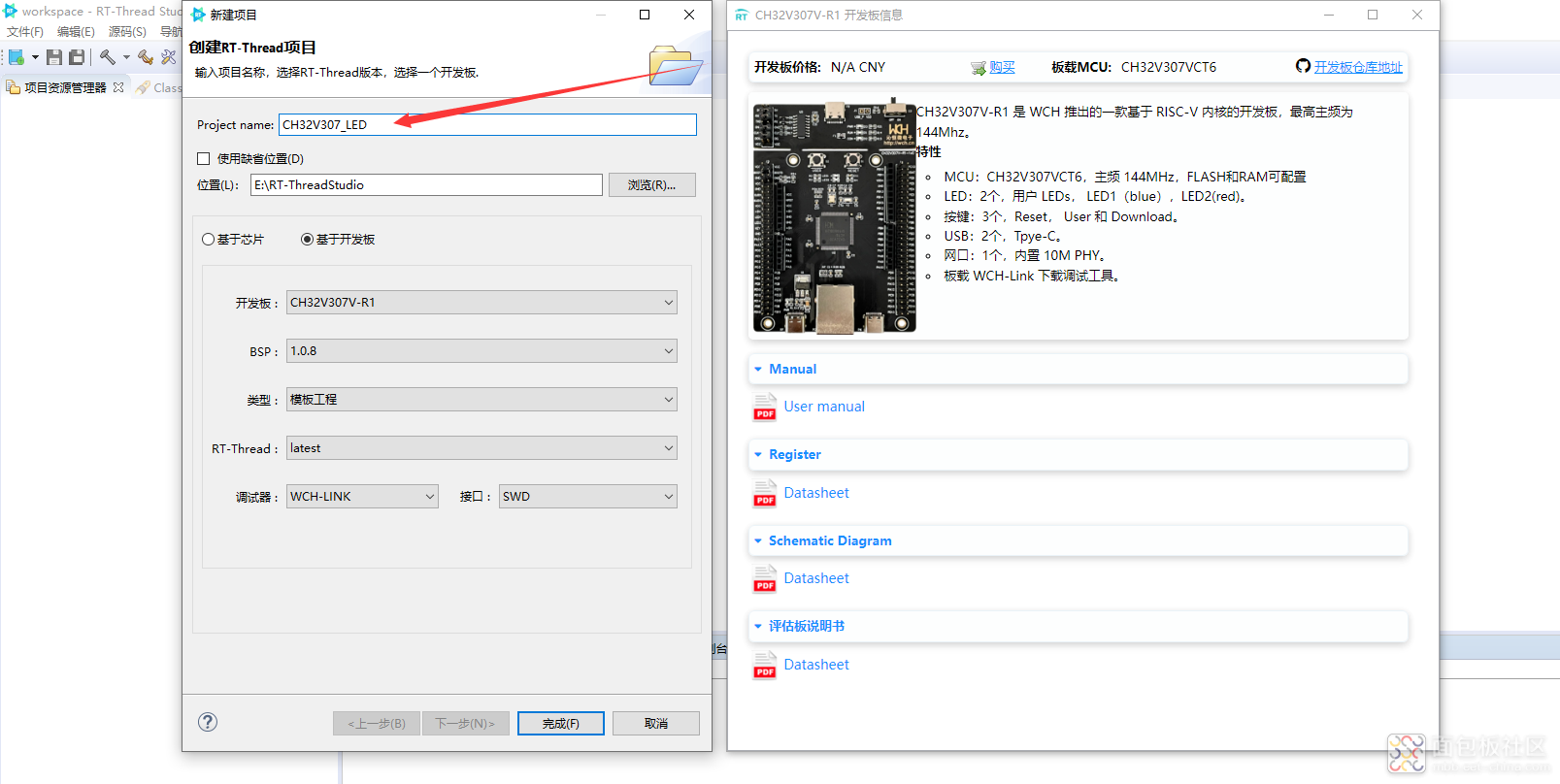Click the PDF icon under Schematic Diagram
Image resolution: width=1560 pixels, height=784 pixels.
[765, 578]
